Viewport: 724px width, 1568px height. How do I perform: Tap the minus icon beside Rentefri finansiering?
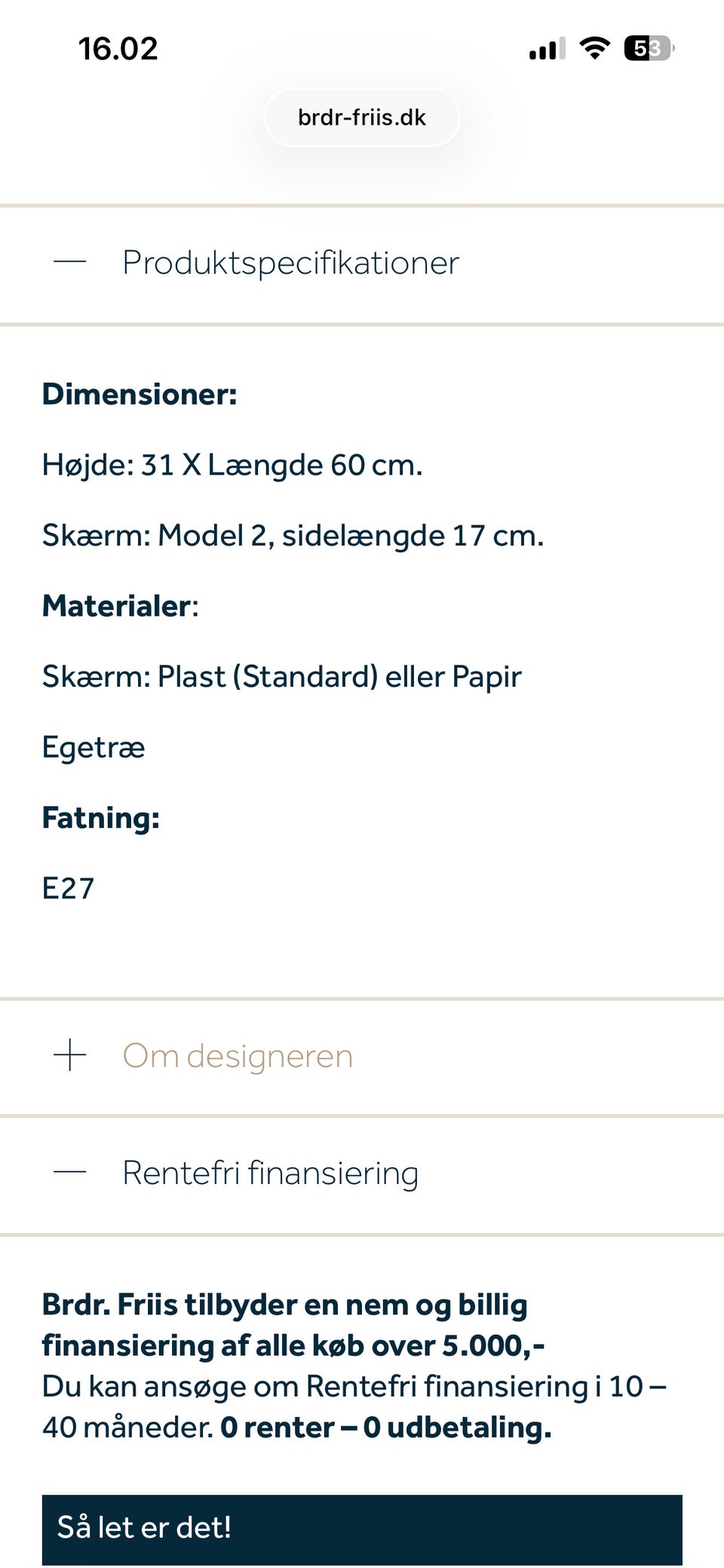pos(69,1173)
